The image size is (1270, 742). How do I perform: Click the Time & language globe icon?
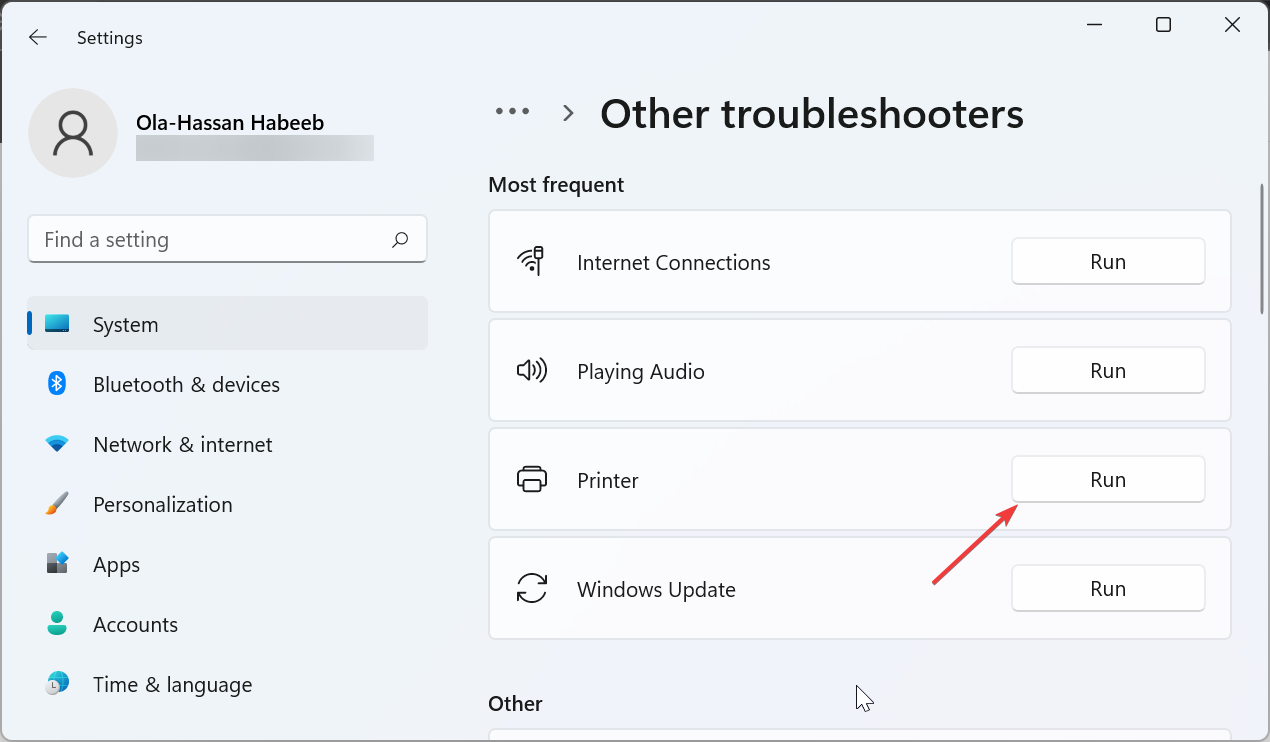pos(57,684)
